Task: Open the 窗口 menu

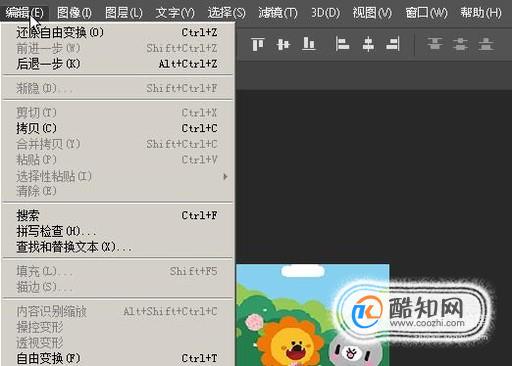Action: pos(426,13)
